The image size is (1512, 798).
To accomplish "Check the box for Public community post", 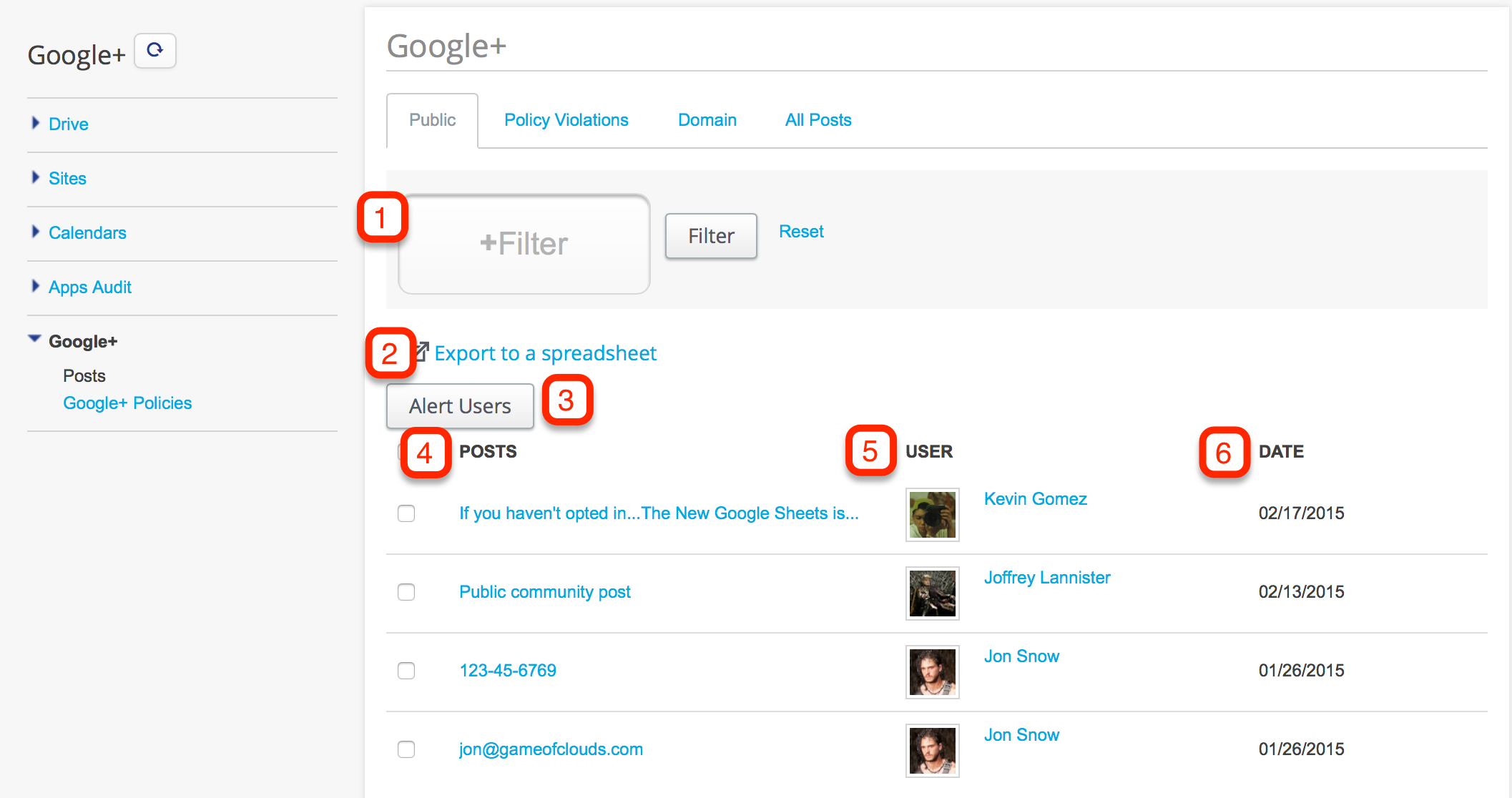I will click(x=406, y=592).
